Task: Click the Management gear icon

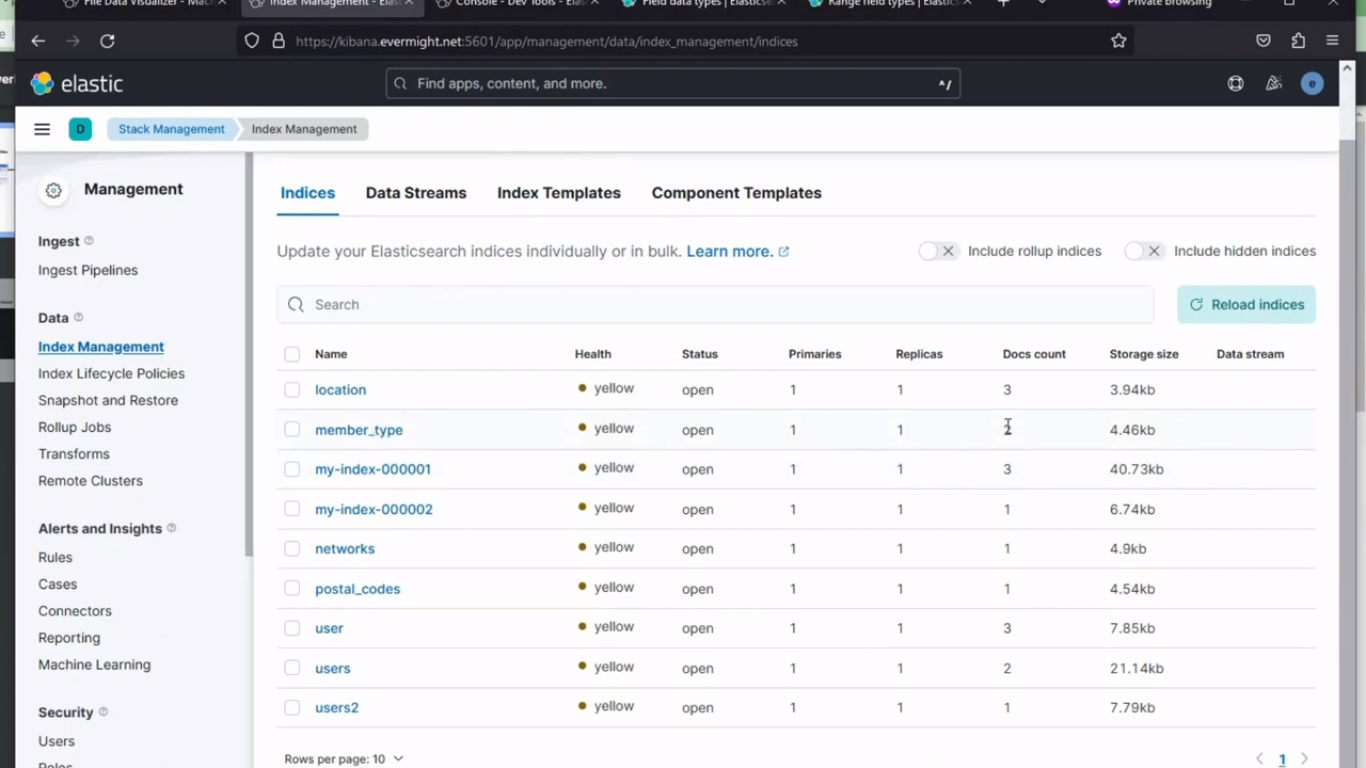Action: pos(54,190)
